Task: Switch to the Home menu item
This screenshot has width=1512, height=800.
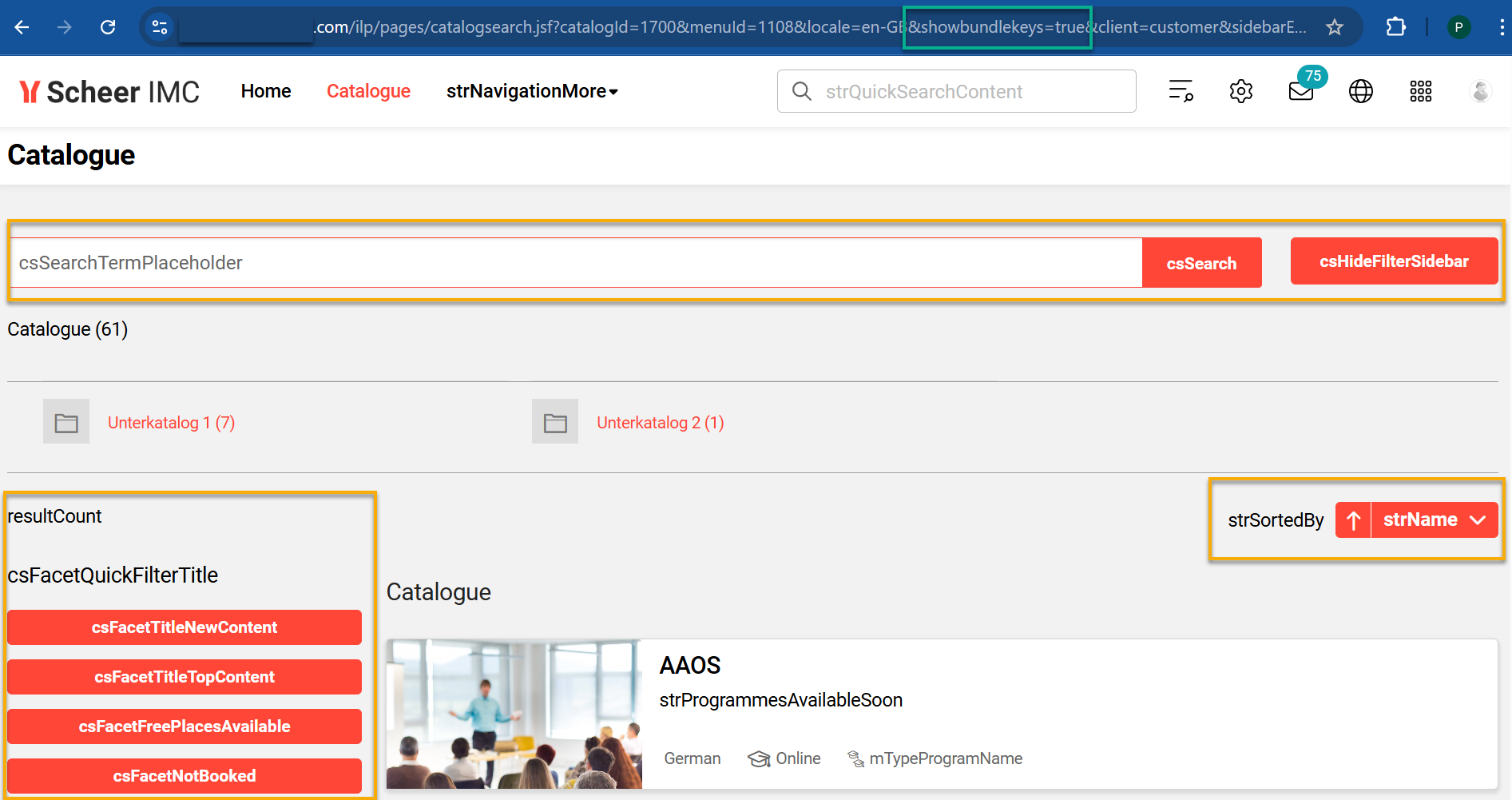Action: [x=265, y=91]
